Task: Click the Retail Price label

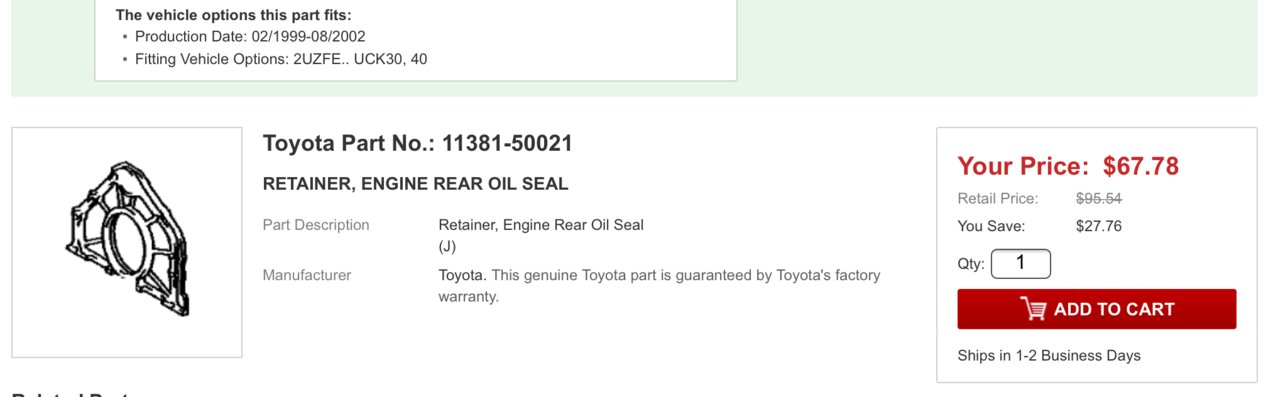Action: point(998,198)
